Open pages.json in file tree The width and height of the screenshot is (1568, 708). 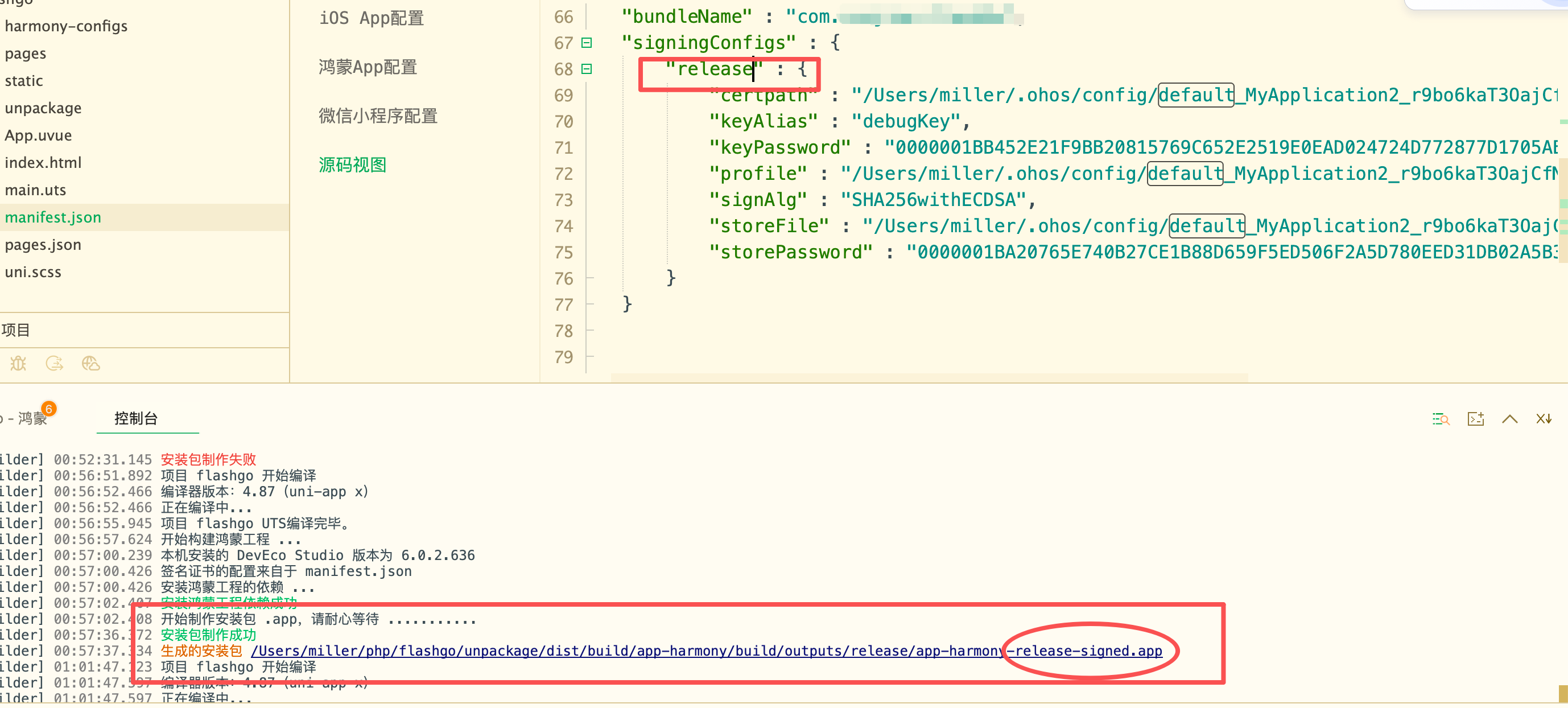43,245
